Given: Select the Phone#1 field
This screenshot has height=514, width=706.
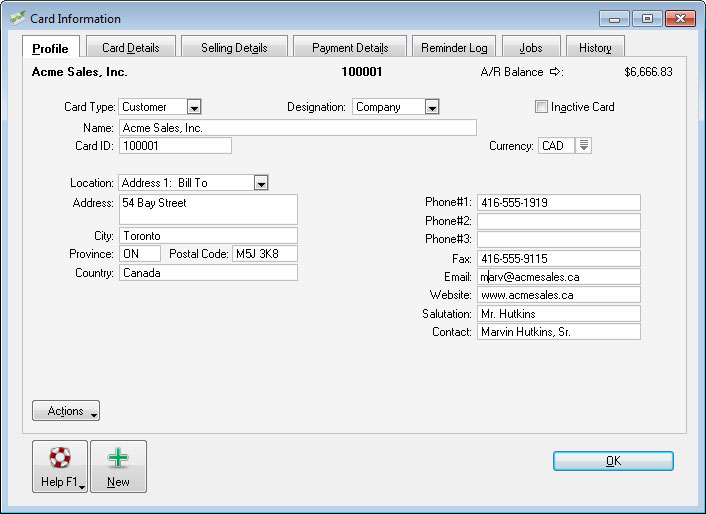Looking at the screenshot, I should pos(559,203).
